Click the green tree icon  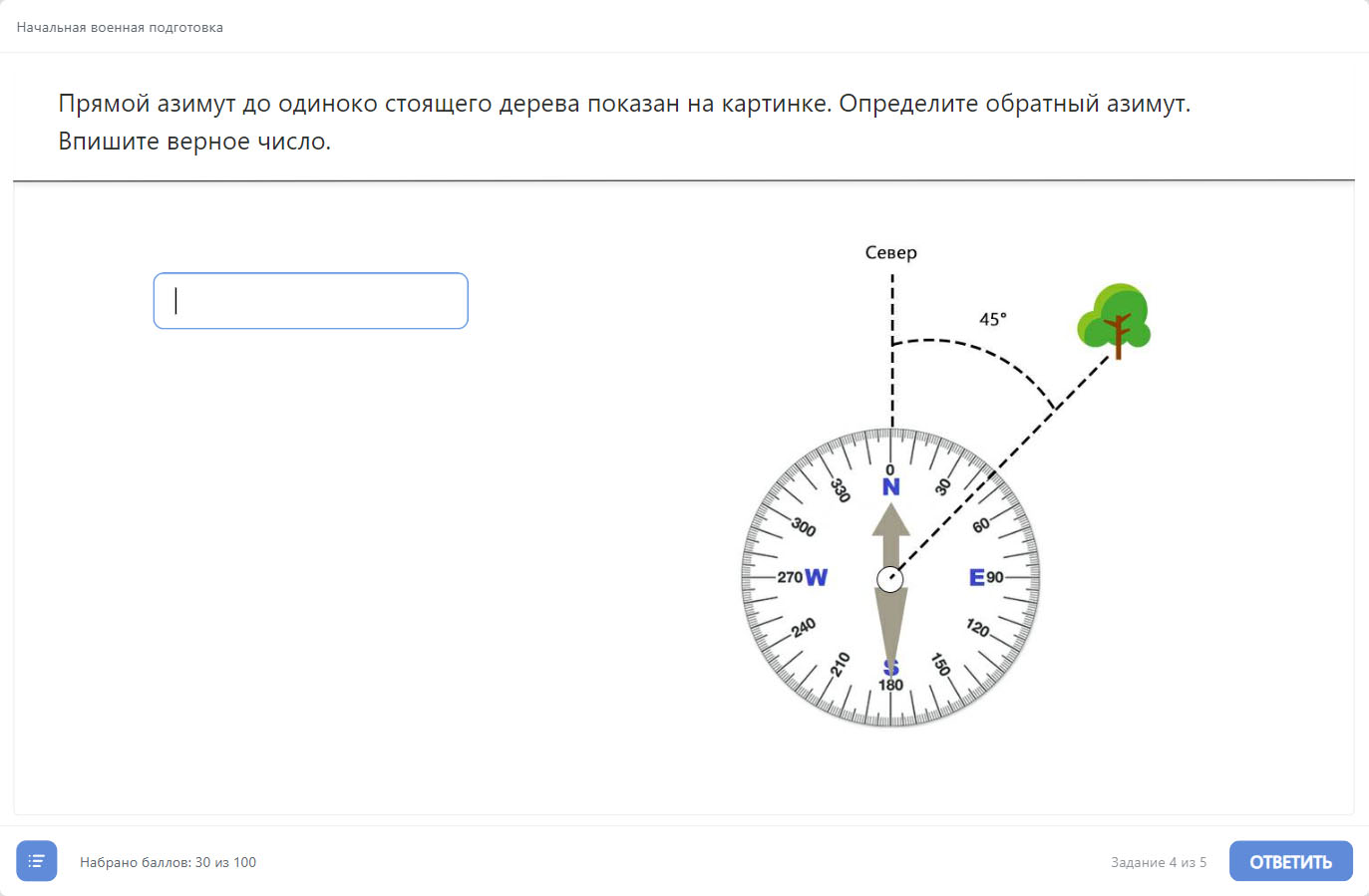point(1115,319)
